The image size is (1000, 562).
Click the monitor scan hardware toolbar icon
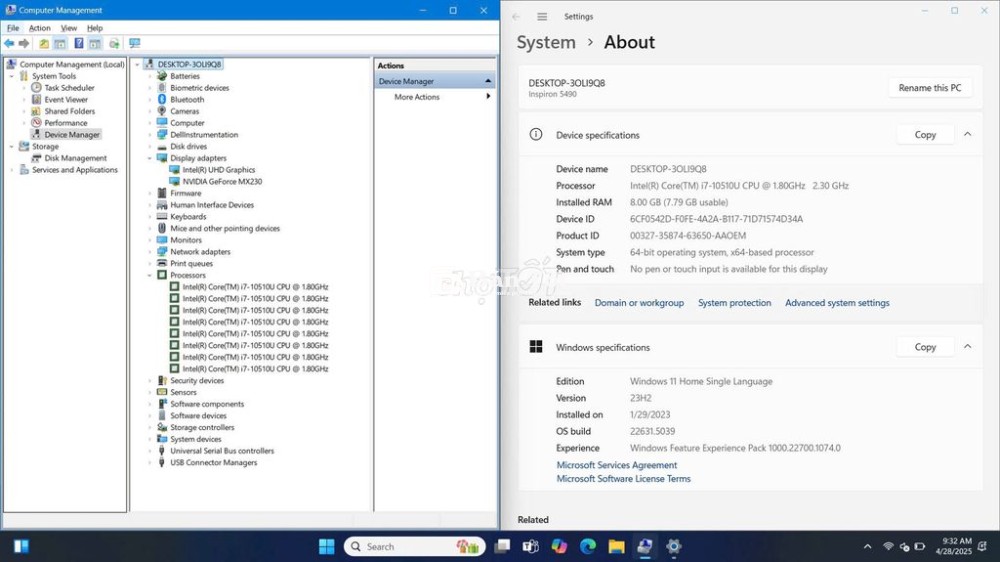click(x=135, y=43)
